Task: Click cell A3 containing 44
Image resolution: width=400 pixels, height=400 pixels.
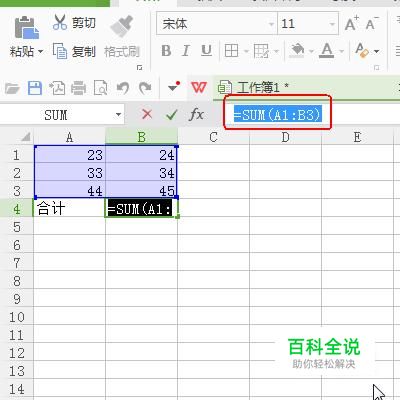Action: tap(70, 190)
